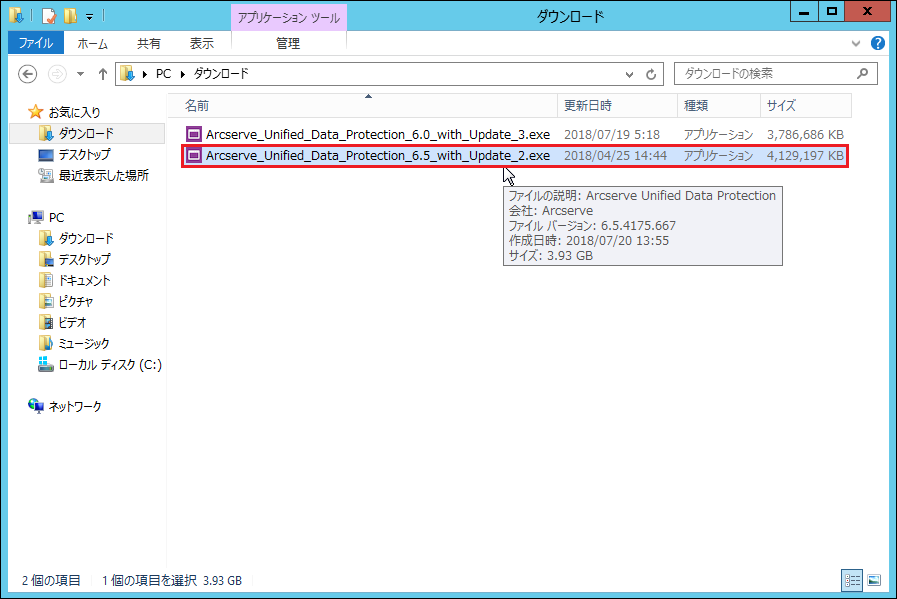The image size is (897, 599).
Task: Expand the ribbon with the chevron
Action: (856, 43)
